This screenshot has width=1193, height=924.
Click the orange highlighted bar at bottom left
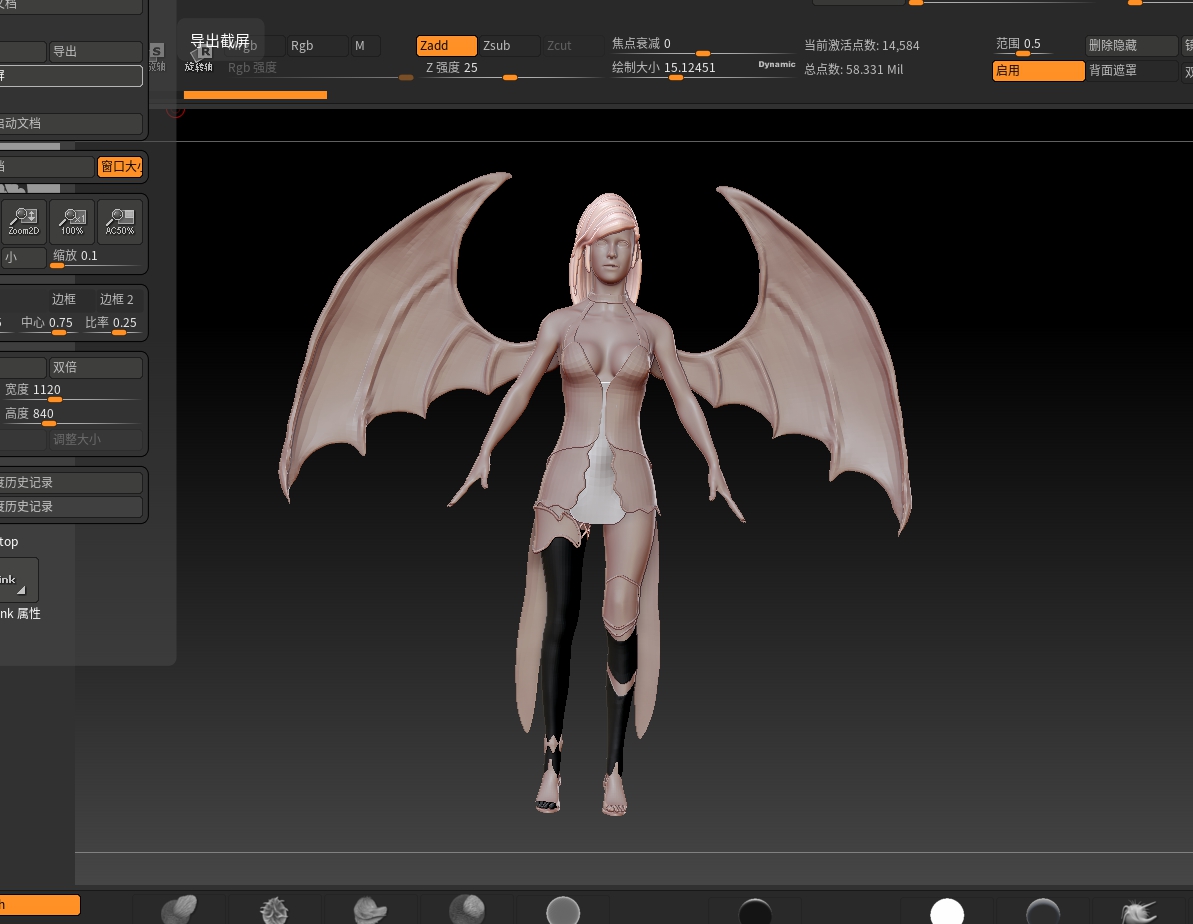coord(40,905)
